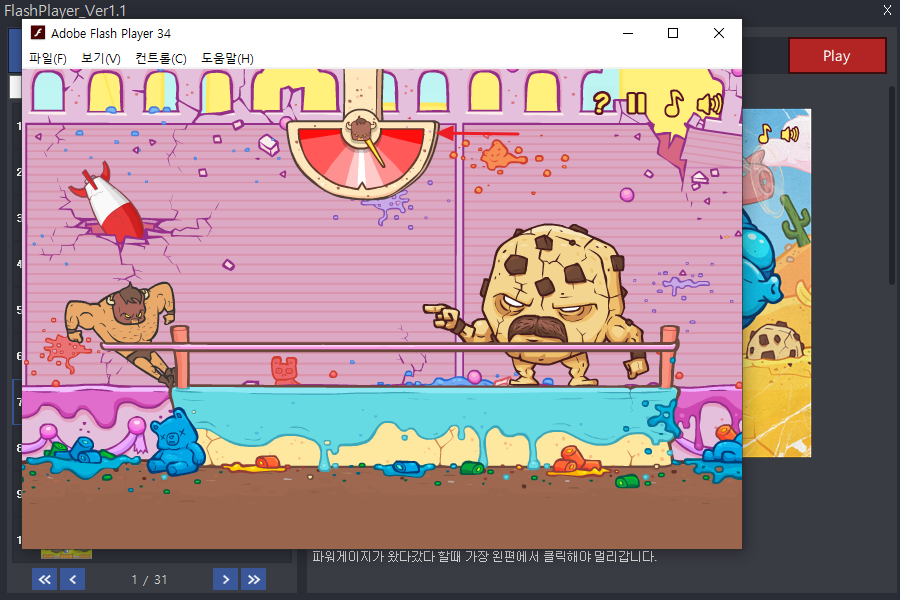Click the blue gummy bear beside the ring

[x=176, y=441]
